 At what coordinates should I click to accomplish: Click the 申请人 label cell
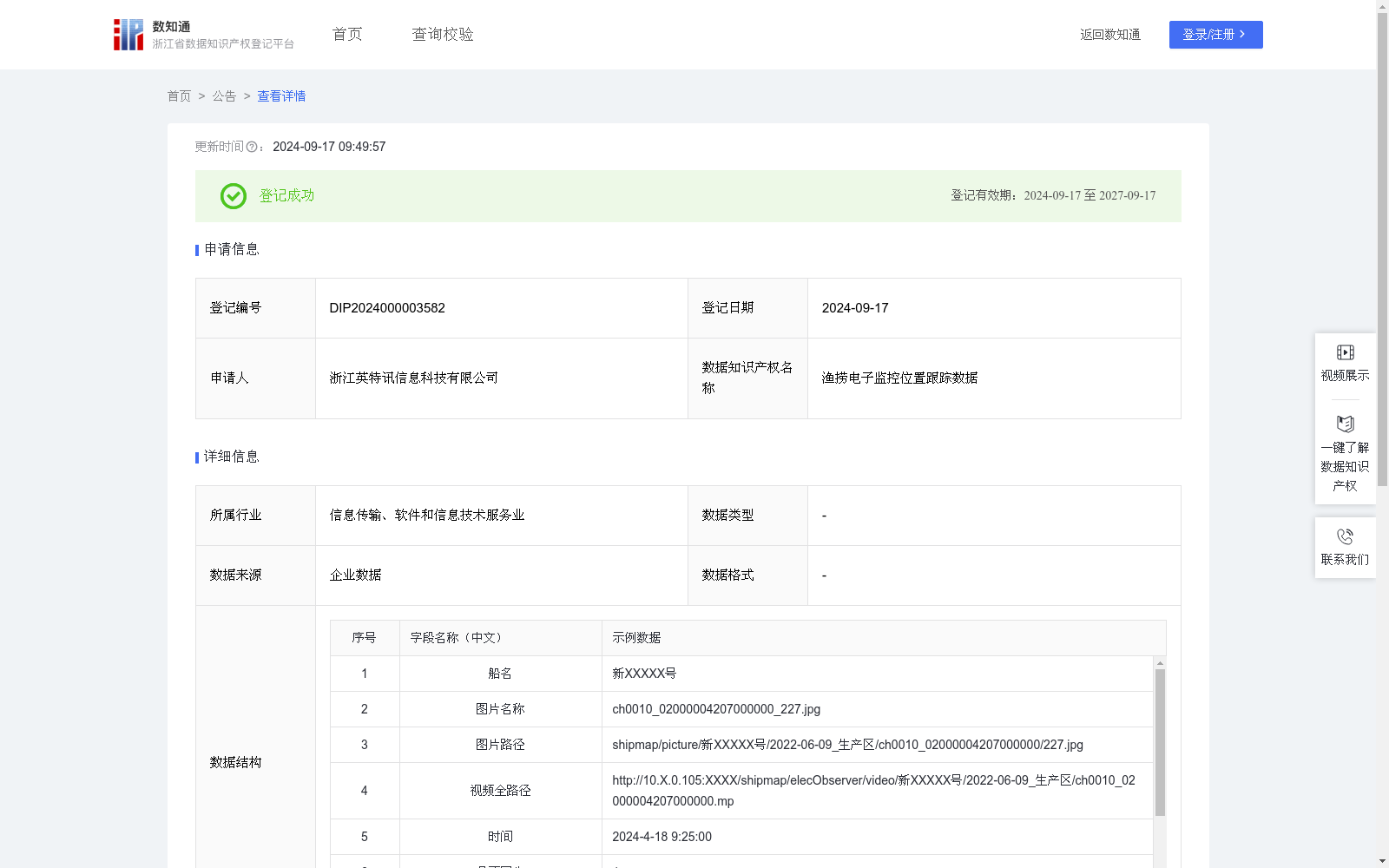[255, 378]
